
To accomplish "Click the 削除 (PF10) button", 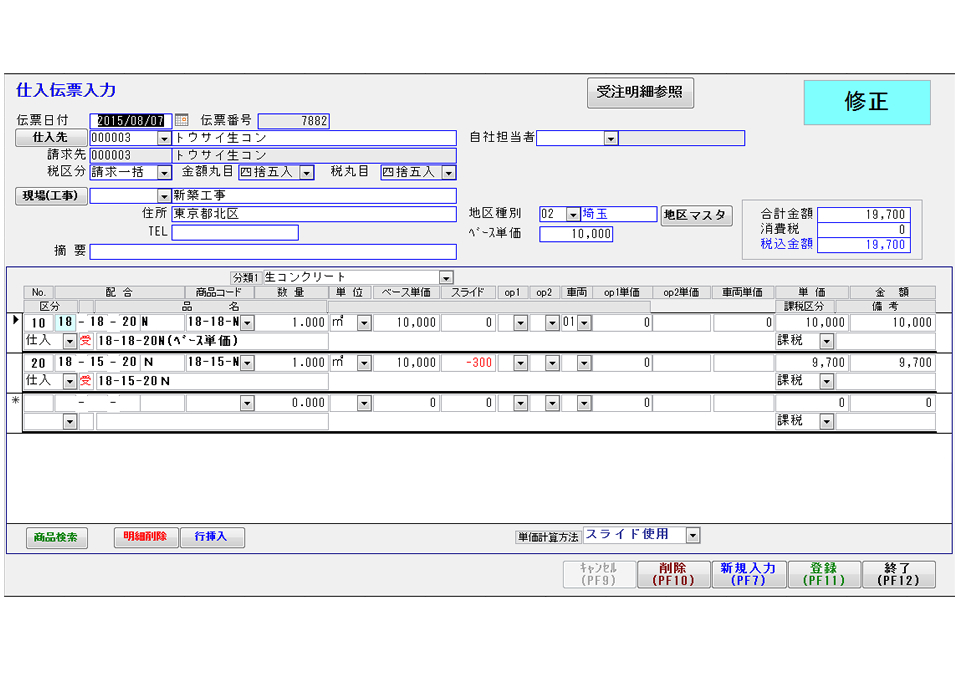I will [x=672, y=574].
